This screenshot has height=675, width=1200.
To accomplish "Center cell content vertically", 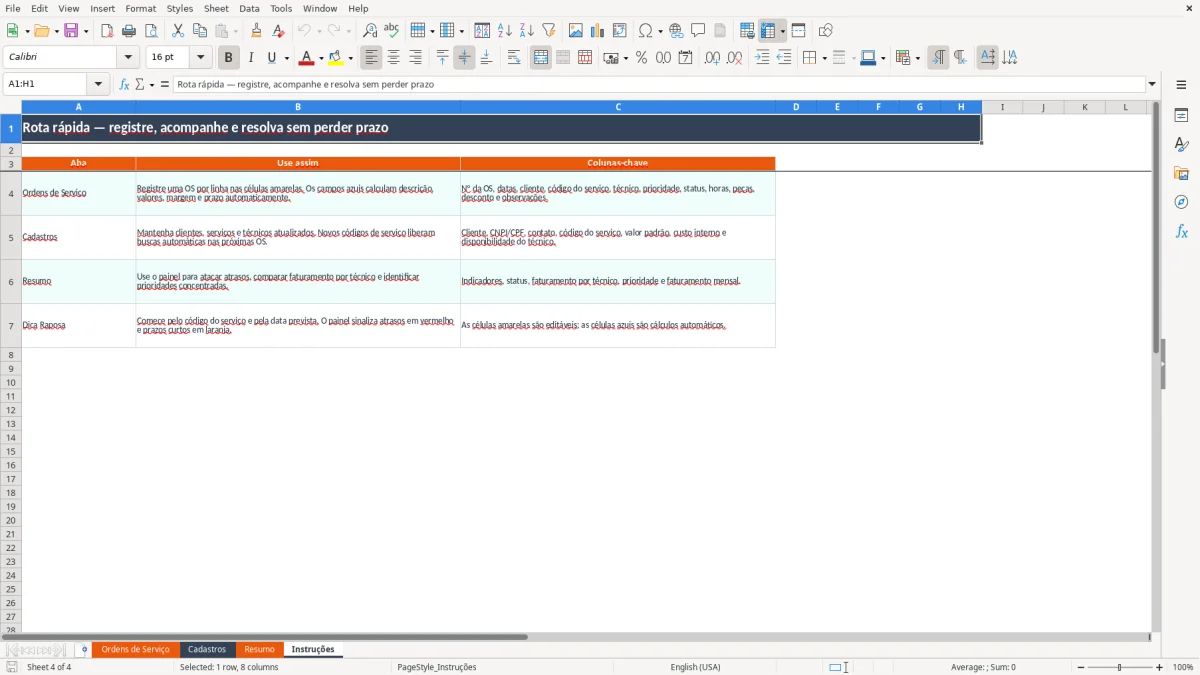I will (465, 58).
